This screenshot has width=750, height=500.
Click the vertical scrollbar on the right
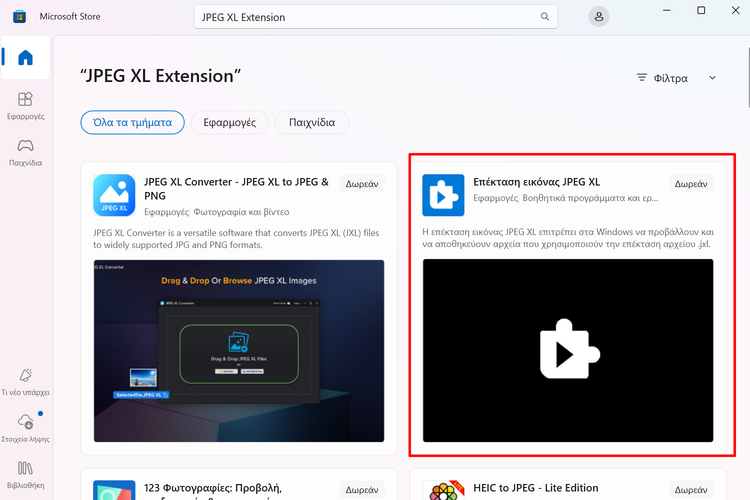[748, 78]
